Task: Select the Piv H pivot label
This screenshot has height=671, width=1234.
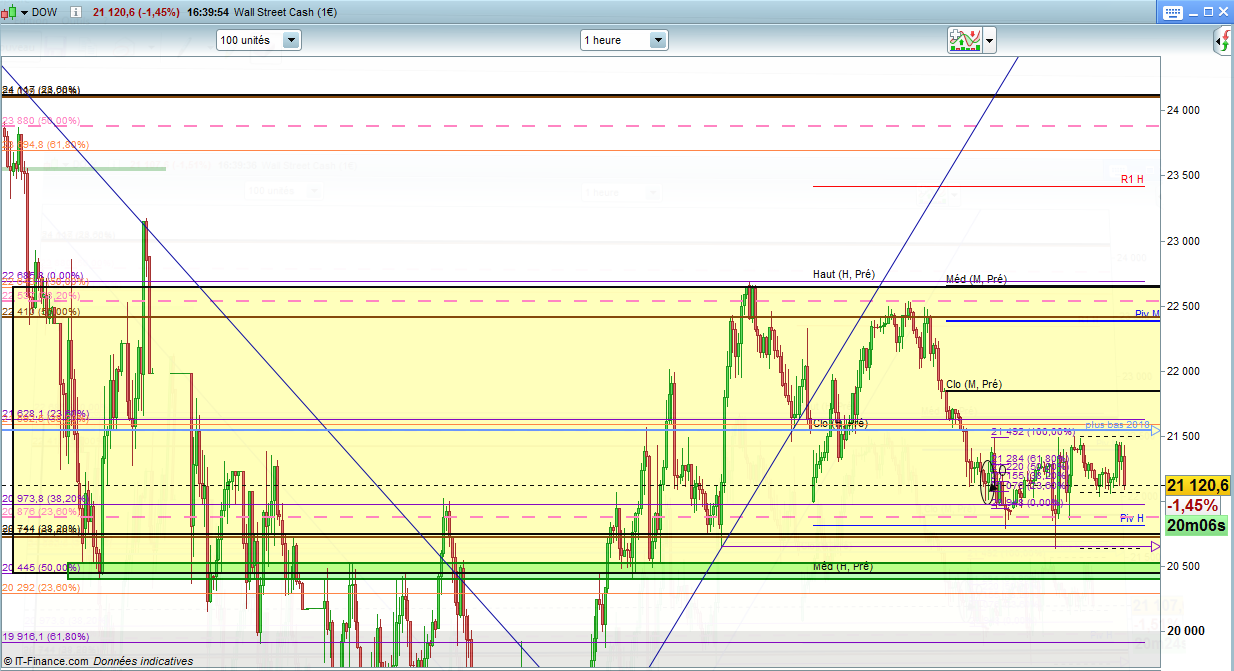Action: tap(1132, 518)
